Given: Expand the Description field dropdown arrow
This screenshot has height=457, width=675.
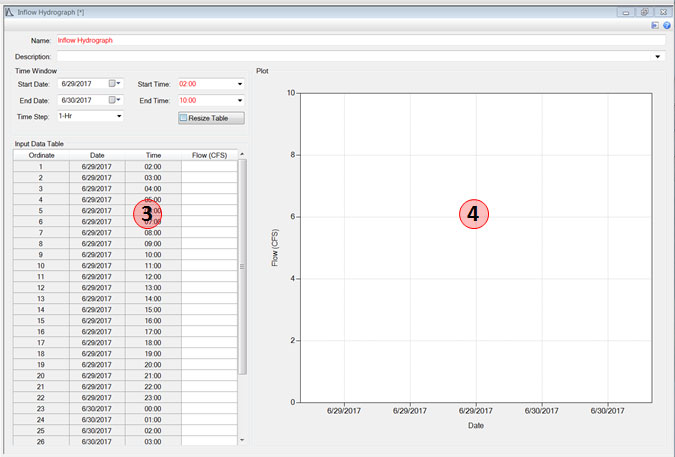Looking at the screenshot, I should [657, 57].
